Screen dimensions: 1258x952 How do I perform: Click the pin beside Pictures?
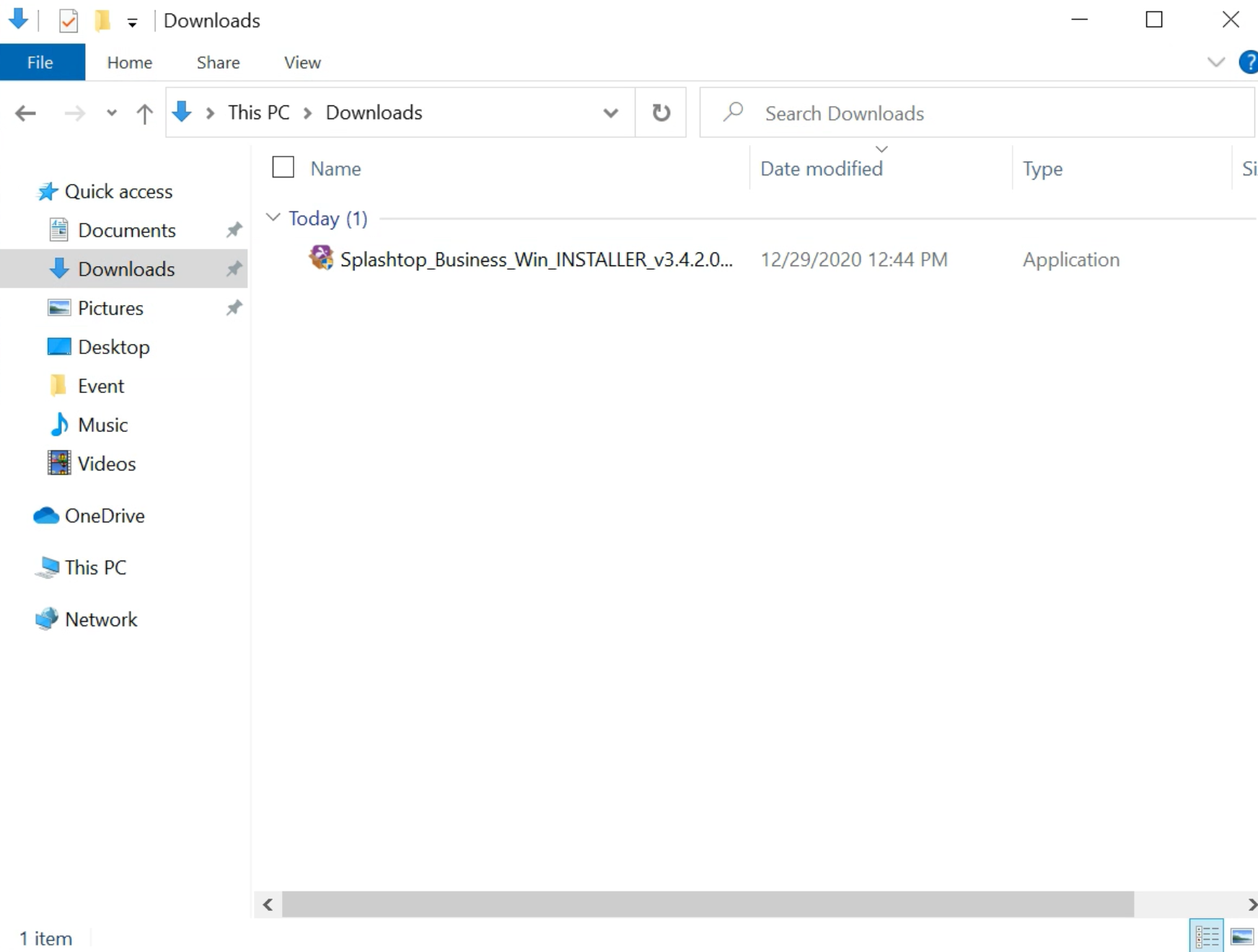coord(234,308)
